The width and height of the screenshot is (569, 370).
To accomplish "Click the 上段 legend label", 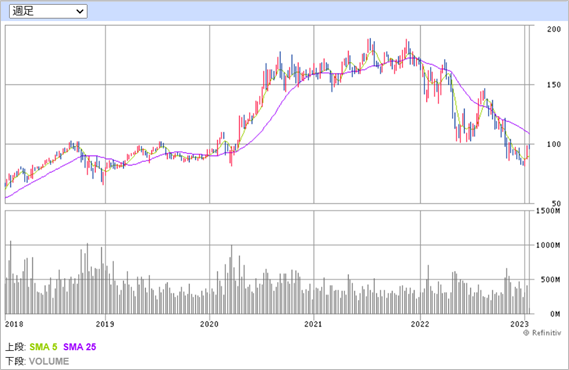I will (x=15, y=347).
